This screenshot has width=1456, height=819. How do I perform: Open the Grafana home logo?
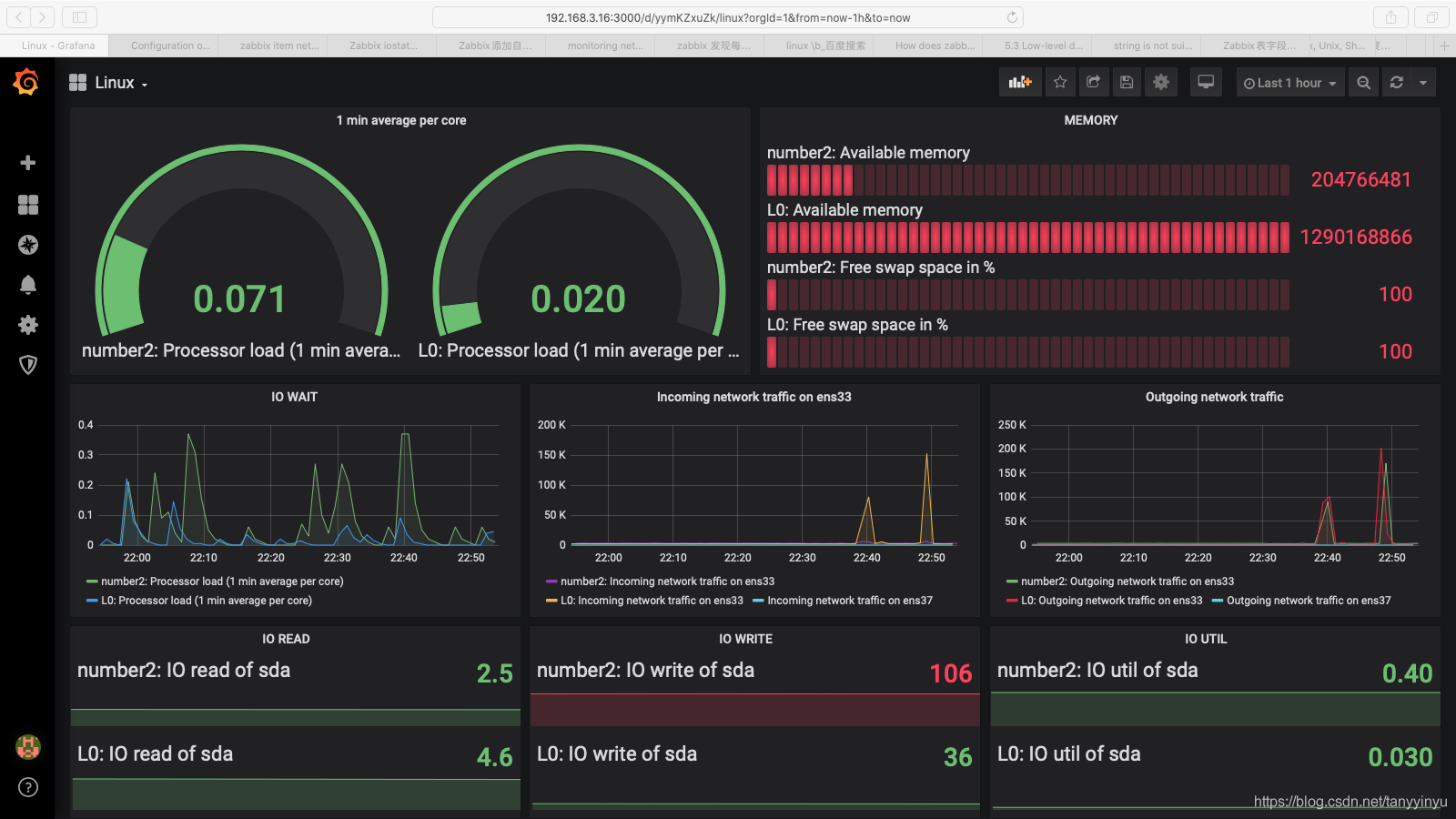point(26,82)
